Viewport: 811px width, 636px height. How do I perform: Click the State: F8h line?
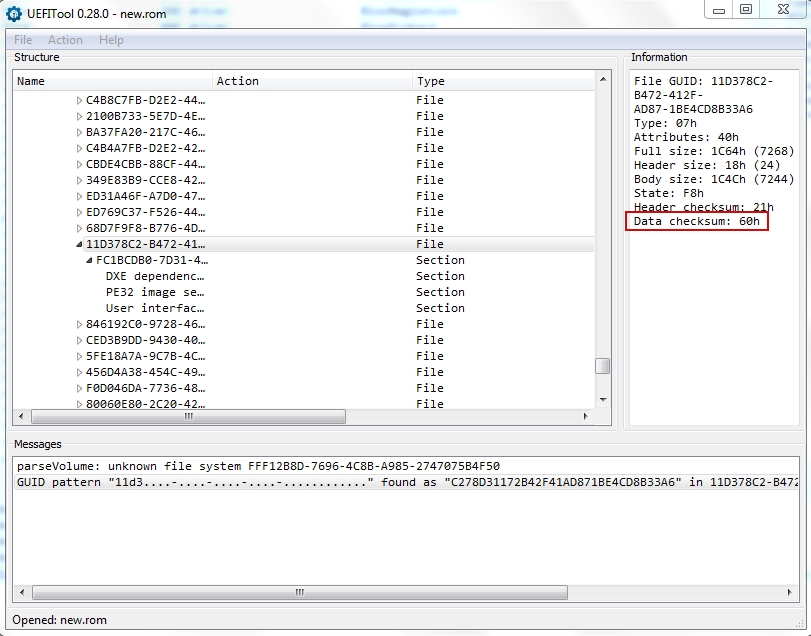(669, 193)
